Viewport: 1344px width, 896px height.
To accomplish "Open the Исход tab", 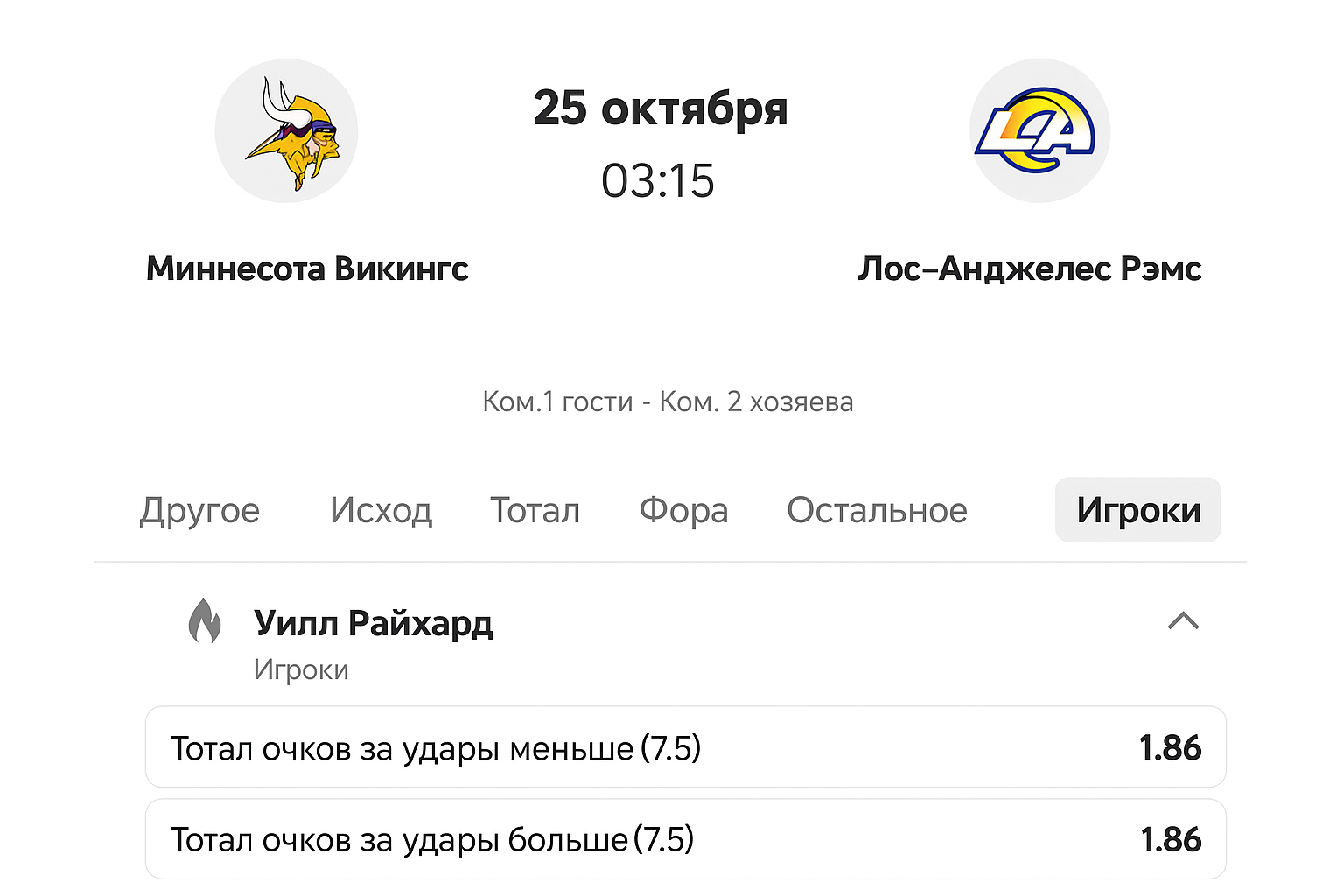I will point(381,510).
